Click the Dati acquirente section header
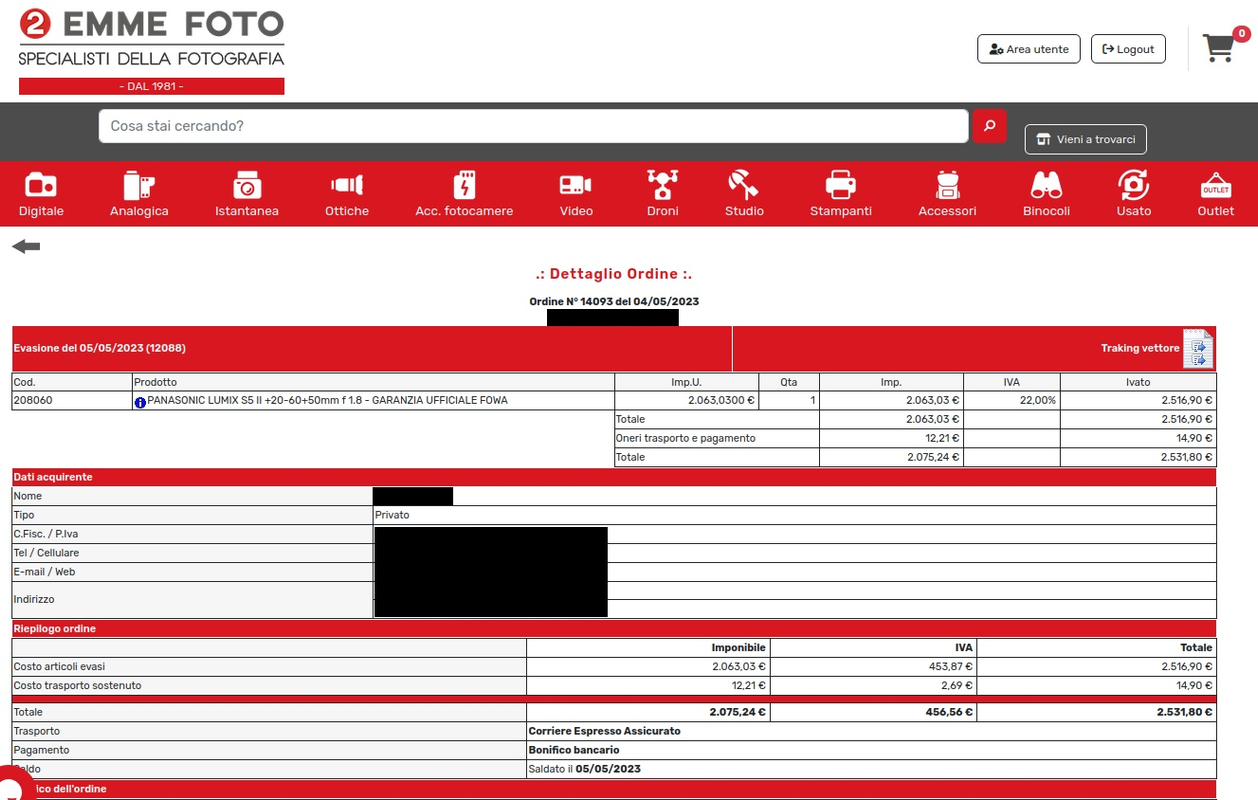The image size is (1258, 800). click(x=613, y=477)
